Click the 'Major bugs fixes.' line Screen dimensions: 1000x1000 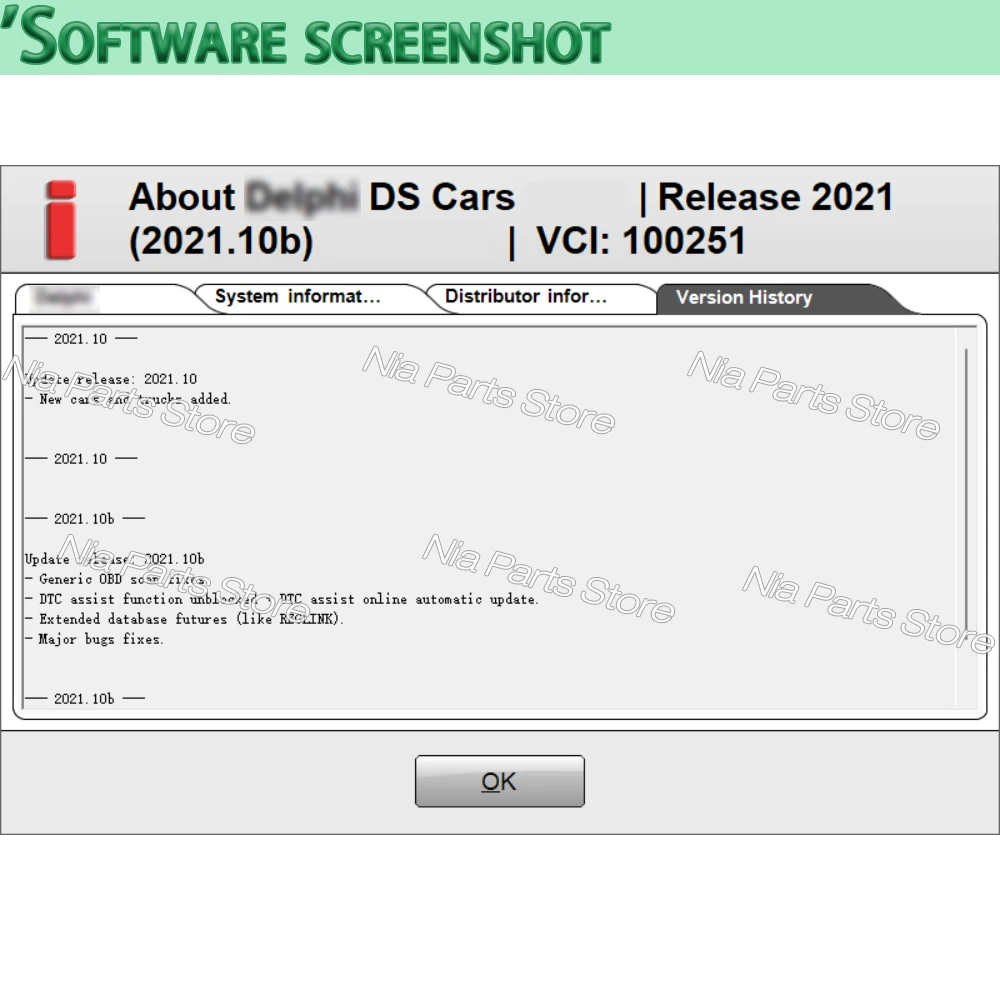(x=94, y=639)
